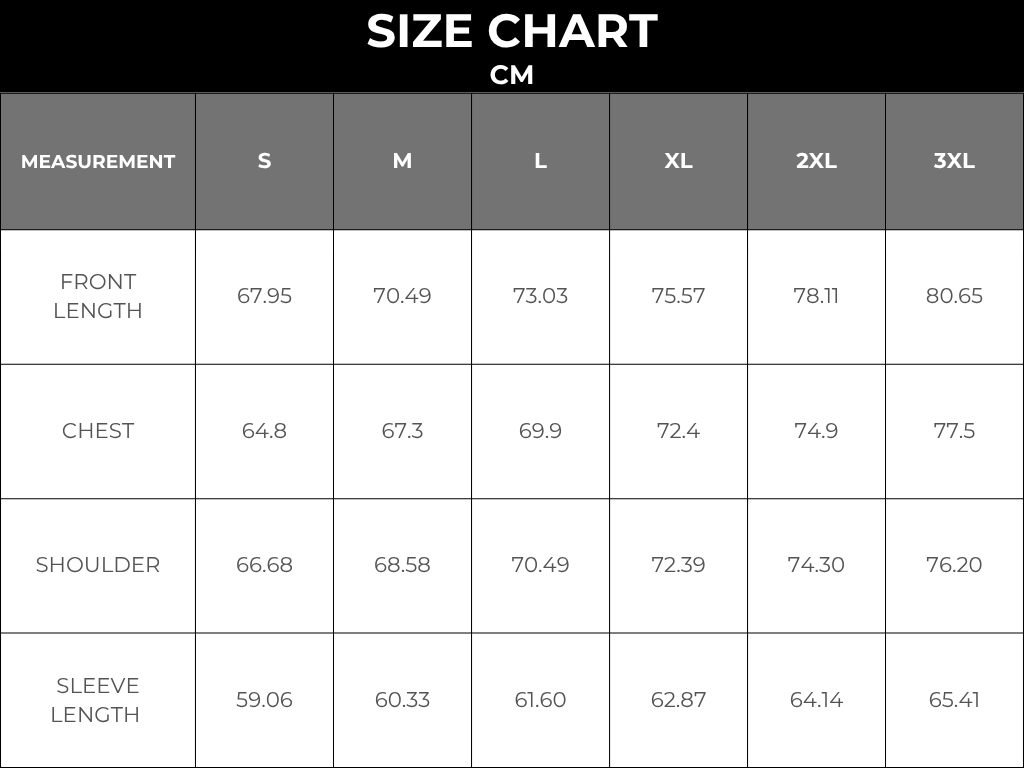The height and width of the screenshot is (768, 1024).
Task: Select the 65.41 sleeve length cell
Action: coord(954,700)
